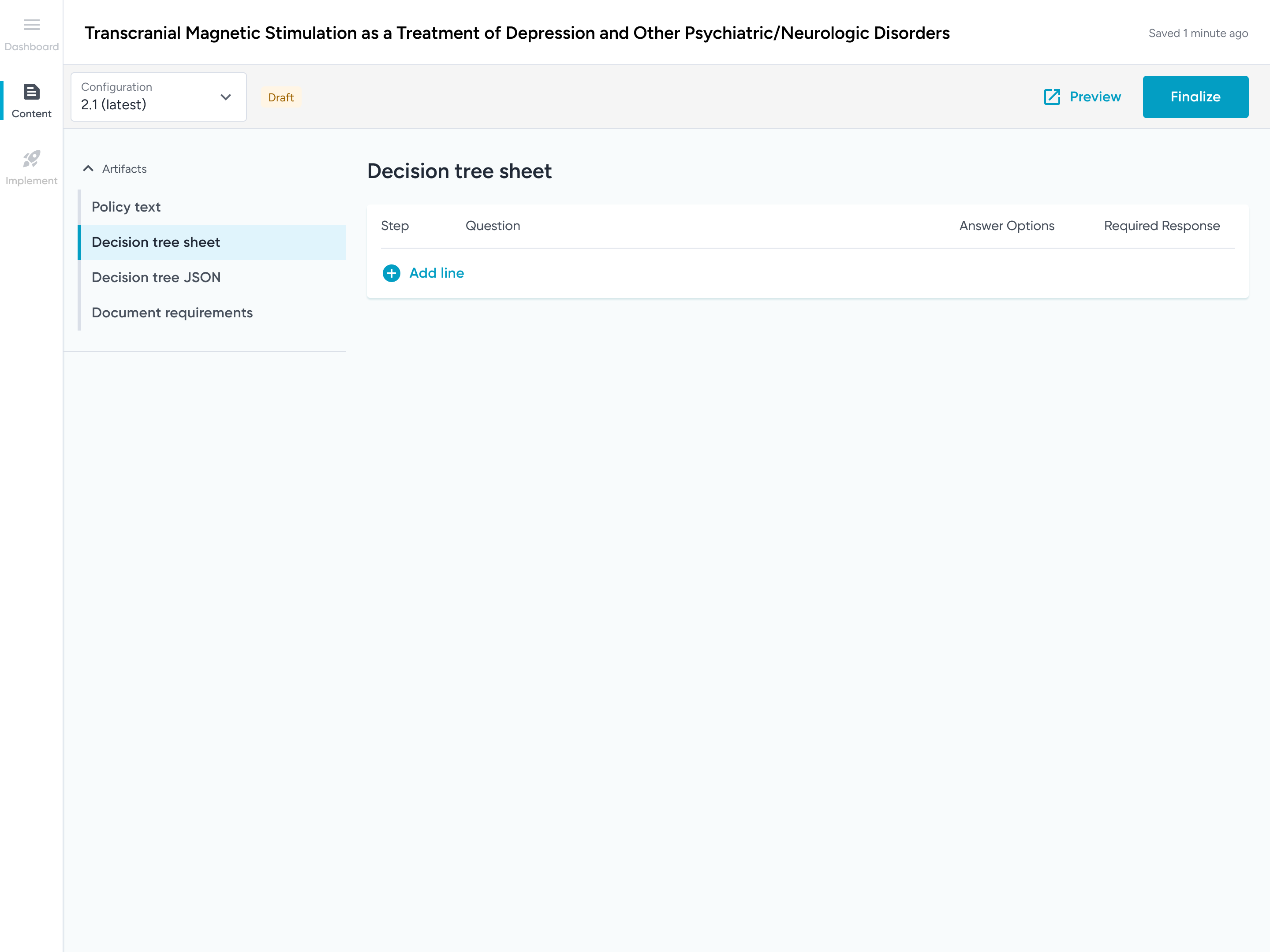This screenshot has height=952, width=1270.
Task: Click the Implement label in sidebar
Action: (x=32, y=181)
